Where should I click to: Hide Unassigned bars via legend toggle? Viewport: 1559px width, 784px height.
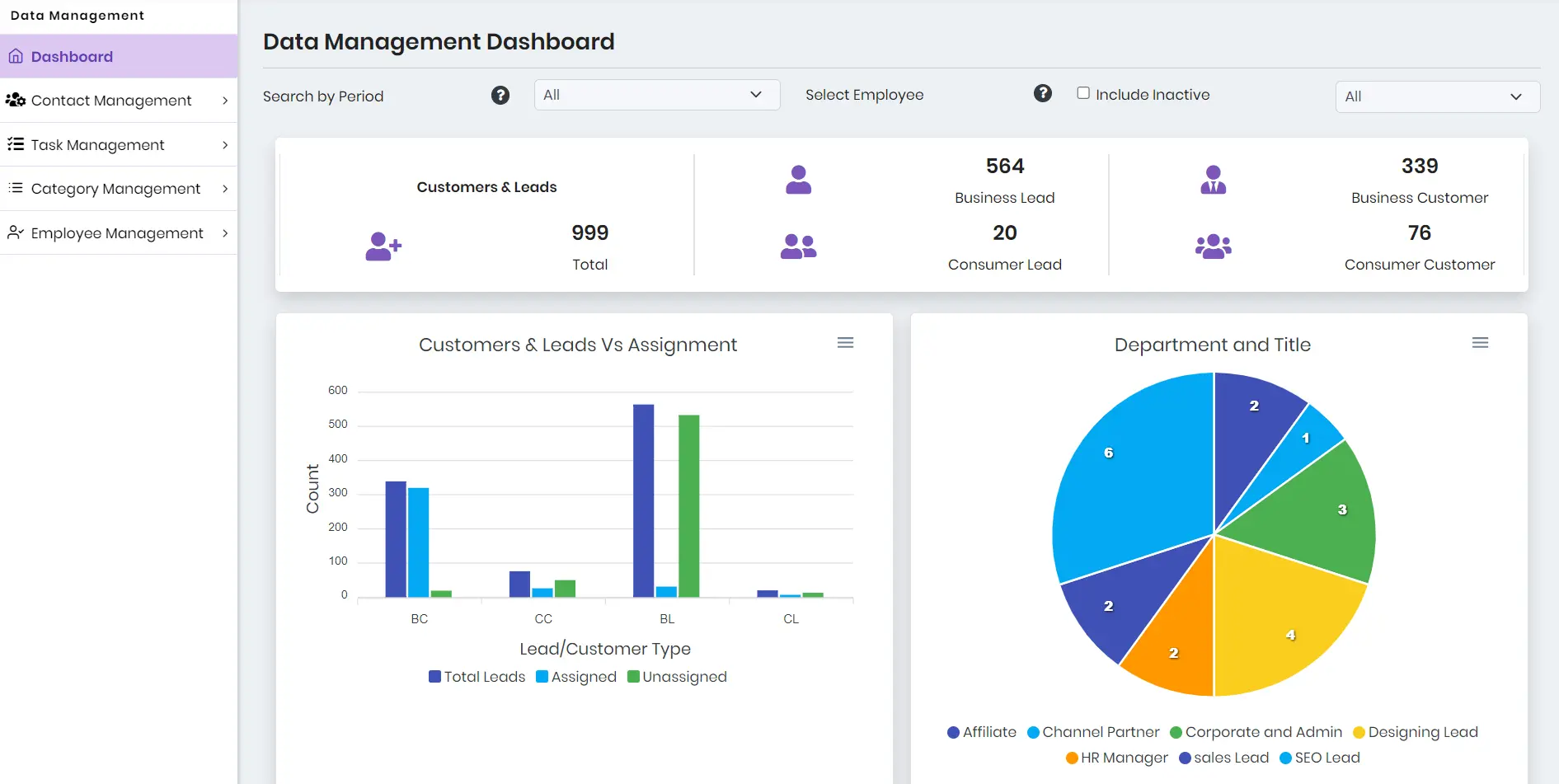676,676
